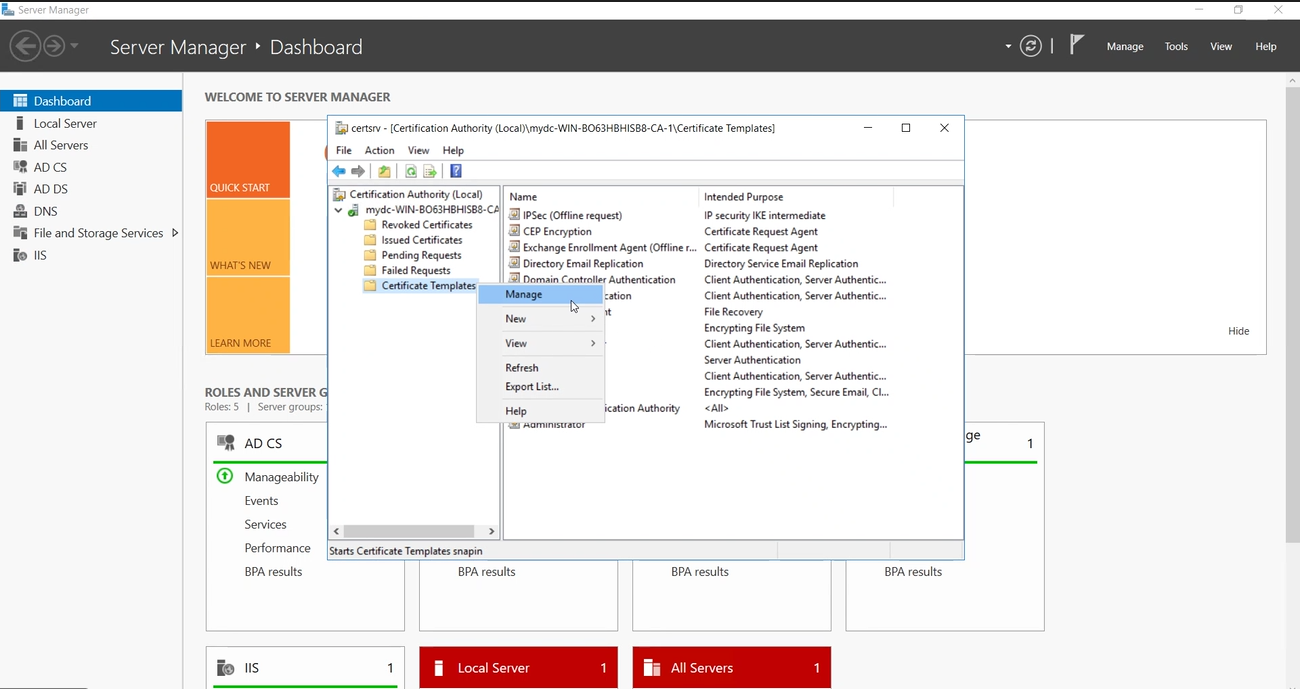The image size is (1300, 689).
Task: Open the Tools menu in Server Manager
Action: click(x=1176, y=46)
